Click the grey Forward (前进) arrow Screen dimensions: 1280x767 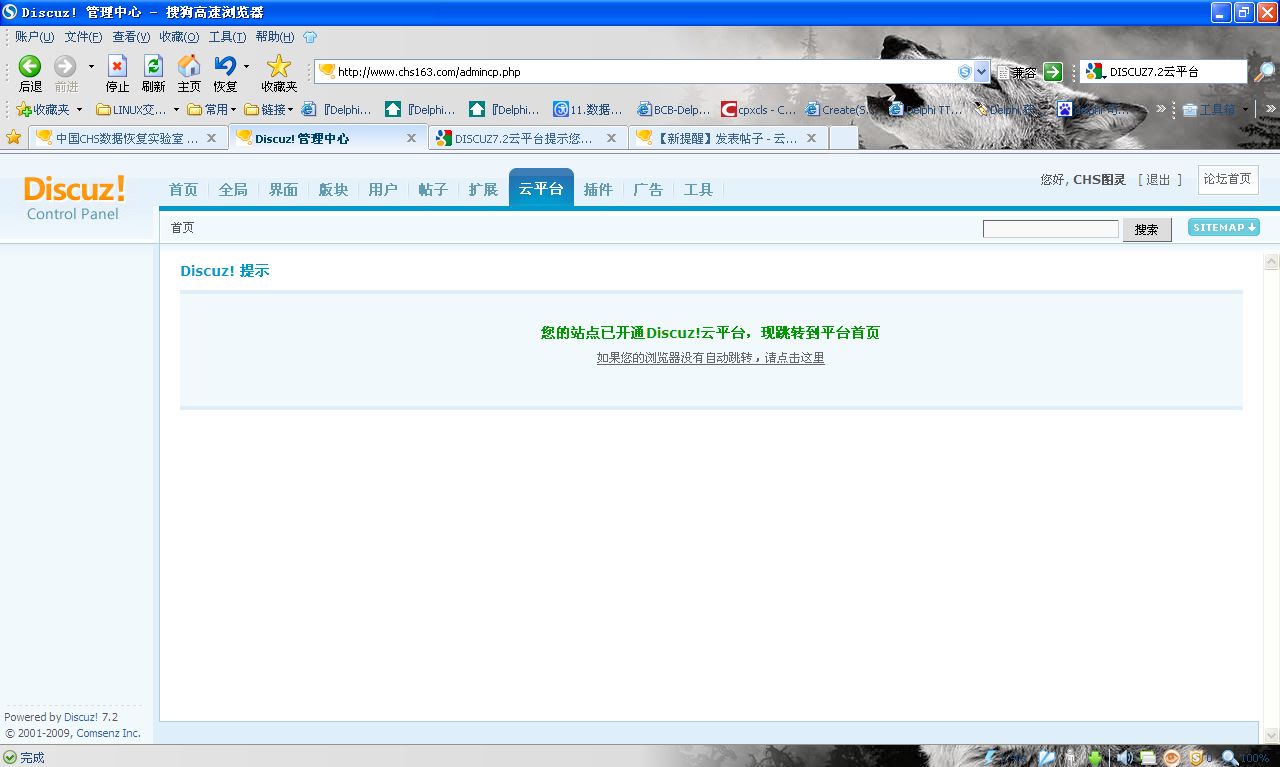coord(65,67)
